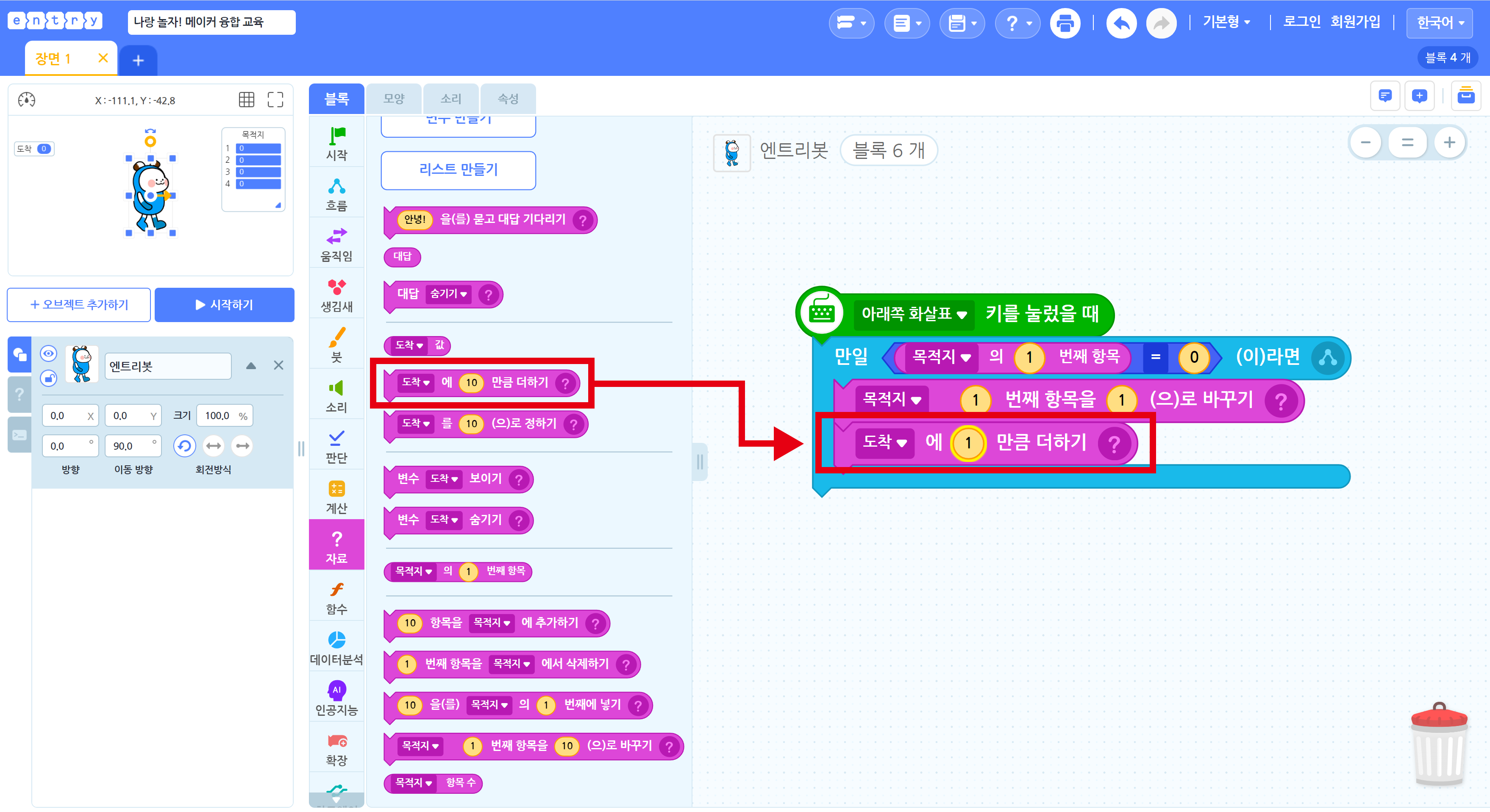Open the 붓 block category
The height and width of the screenshot is (812, 1490).
tap(336, 345)
